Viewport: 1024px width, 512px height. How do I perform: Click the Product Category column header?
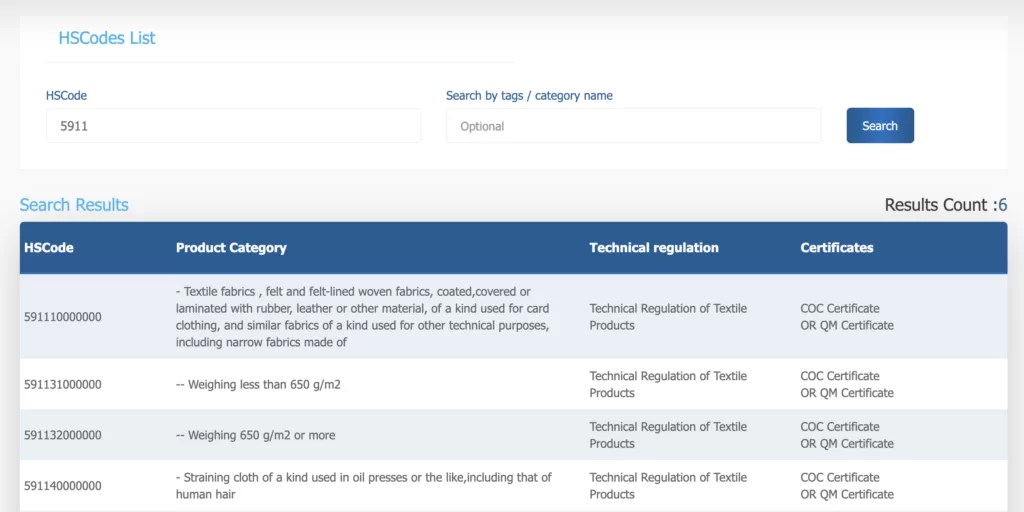click(x=231, y=248)
